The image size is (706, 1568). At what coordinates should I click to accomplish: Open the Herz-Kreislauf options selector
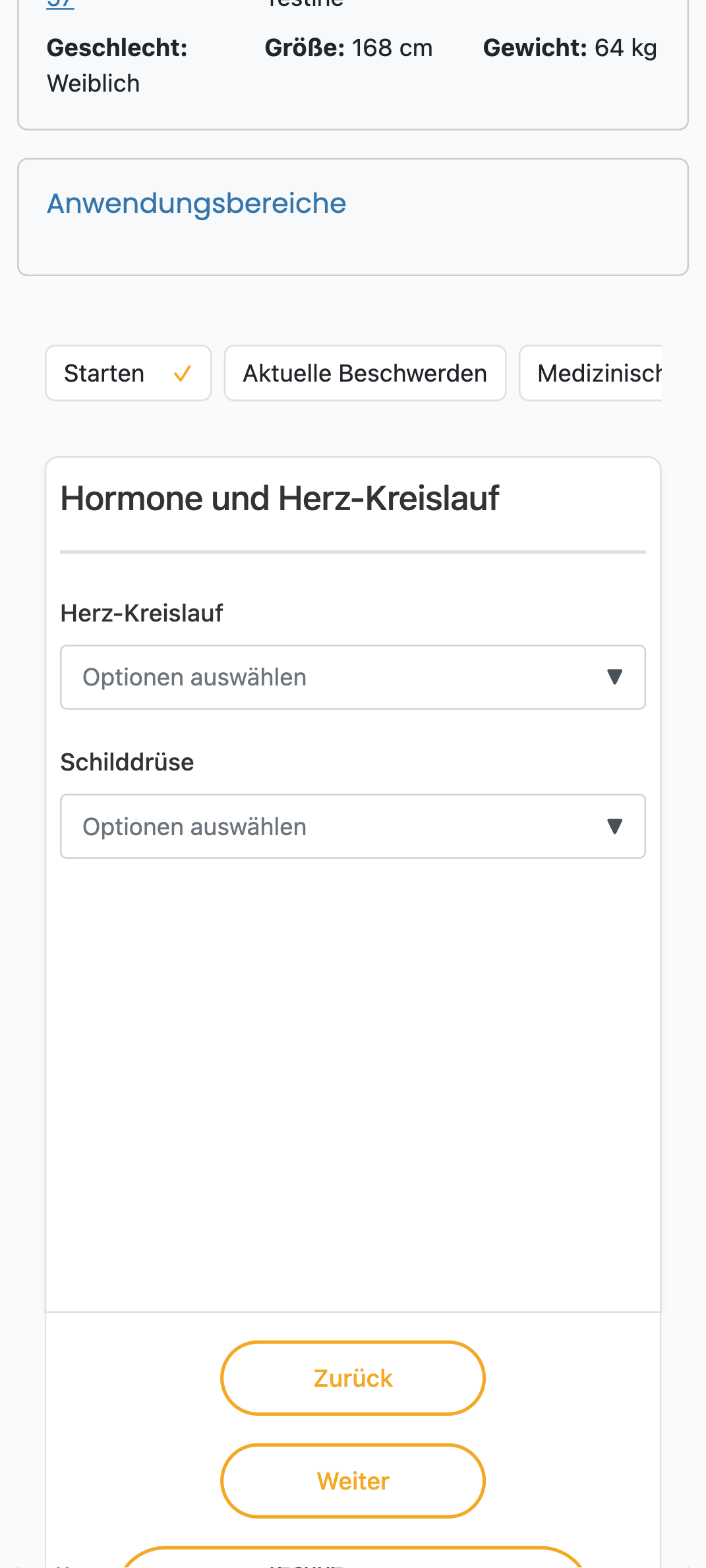[353, 677]
